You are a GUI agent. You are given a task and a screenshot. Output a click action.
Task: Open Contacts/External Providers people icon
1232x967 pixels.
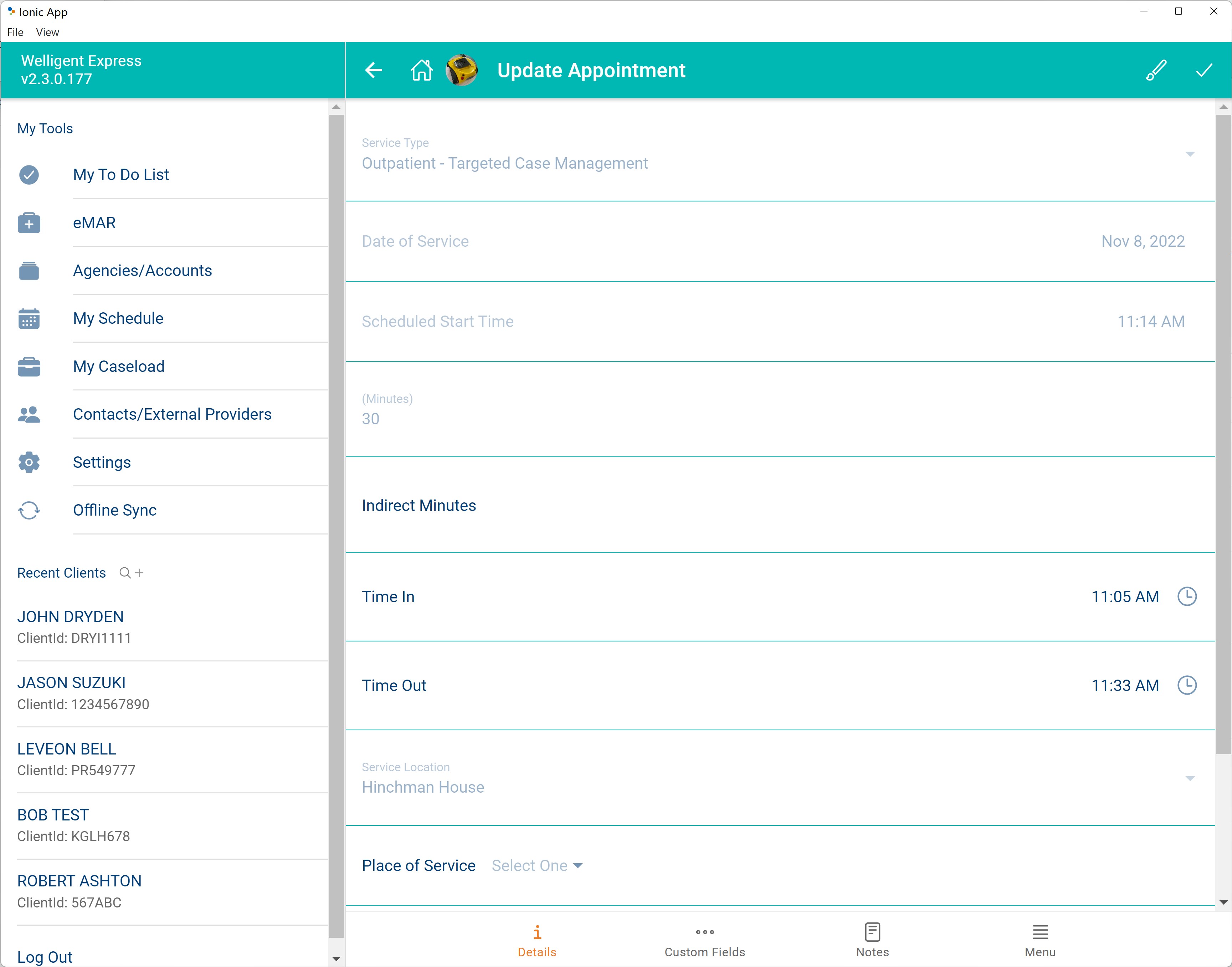(29, 414)
